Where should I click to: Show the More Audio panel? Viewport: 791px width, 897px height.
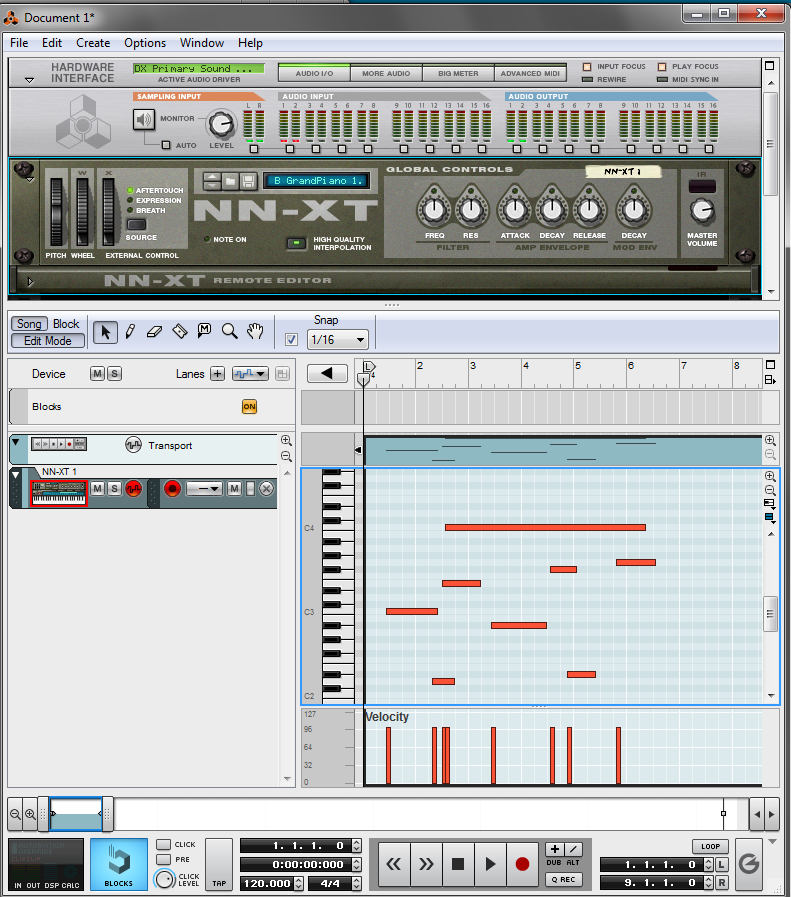point(386,73)
